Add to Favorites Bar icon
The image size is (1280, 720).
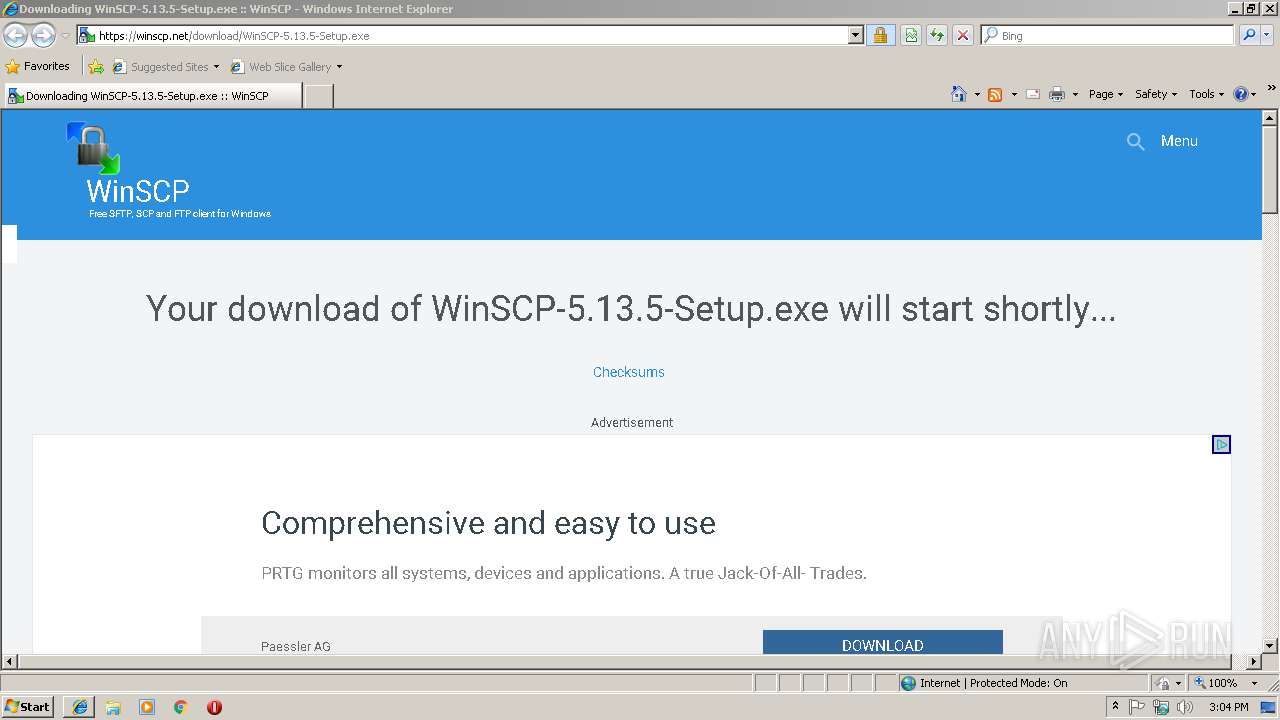96,67
